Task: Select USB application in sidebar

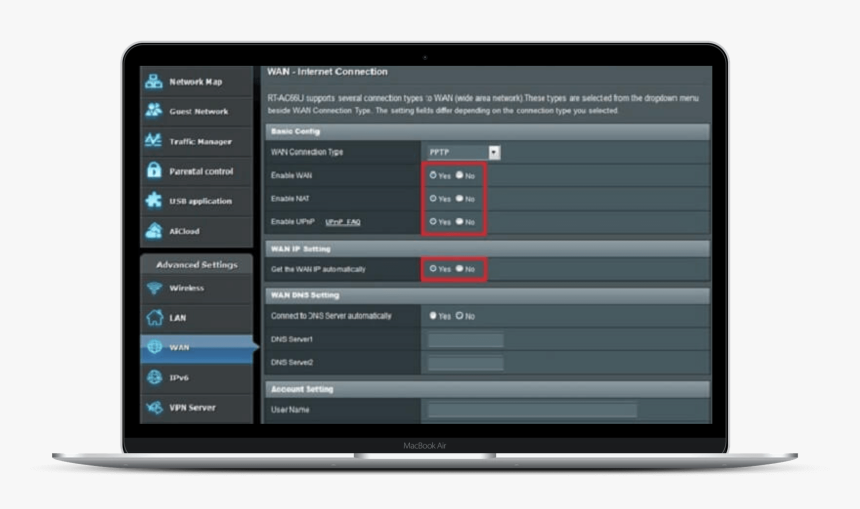Action: point(196,201)
